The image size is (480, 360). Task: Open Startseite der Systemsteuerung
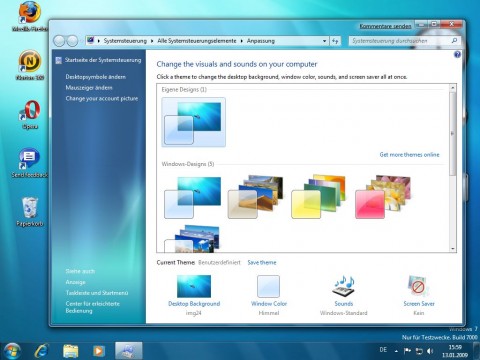click(103, 60)
